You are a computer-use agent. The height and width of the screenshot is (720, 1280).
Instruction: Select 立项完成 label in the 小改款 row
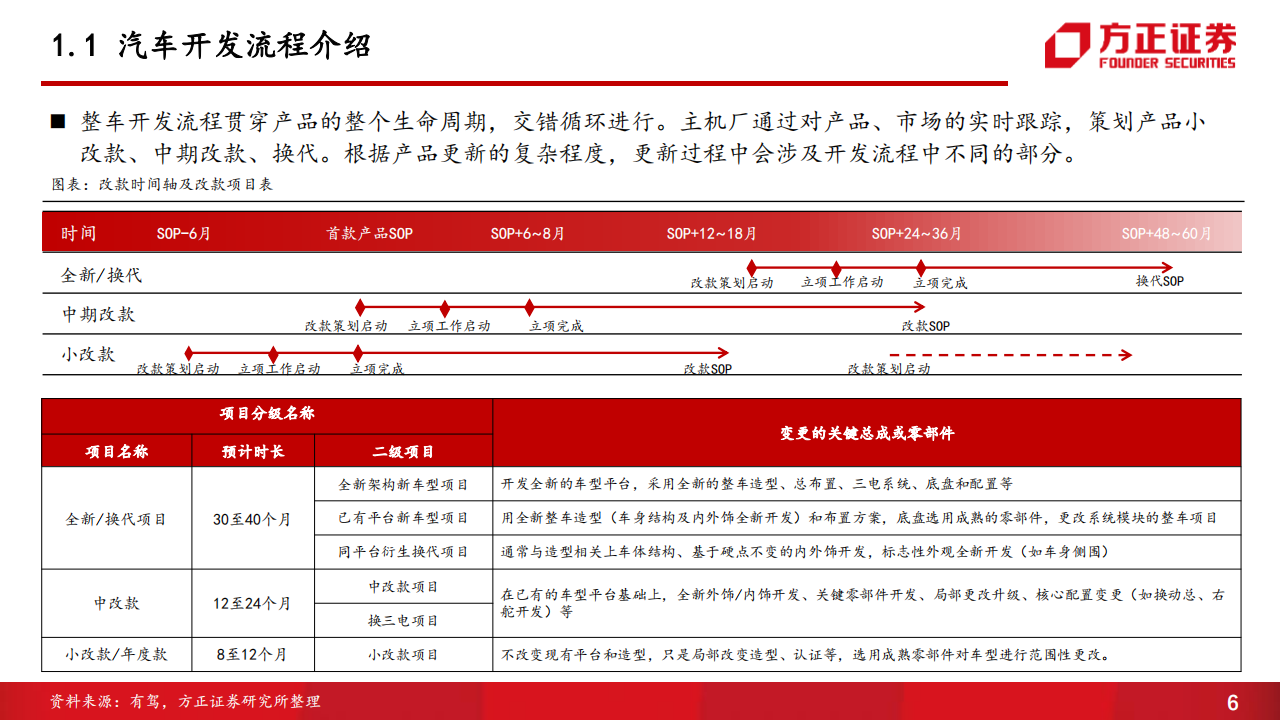[x=377, y=368]
